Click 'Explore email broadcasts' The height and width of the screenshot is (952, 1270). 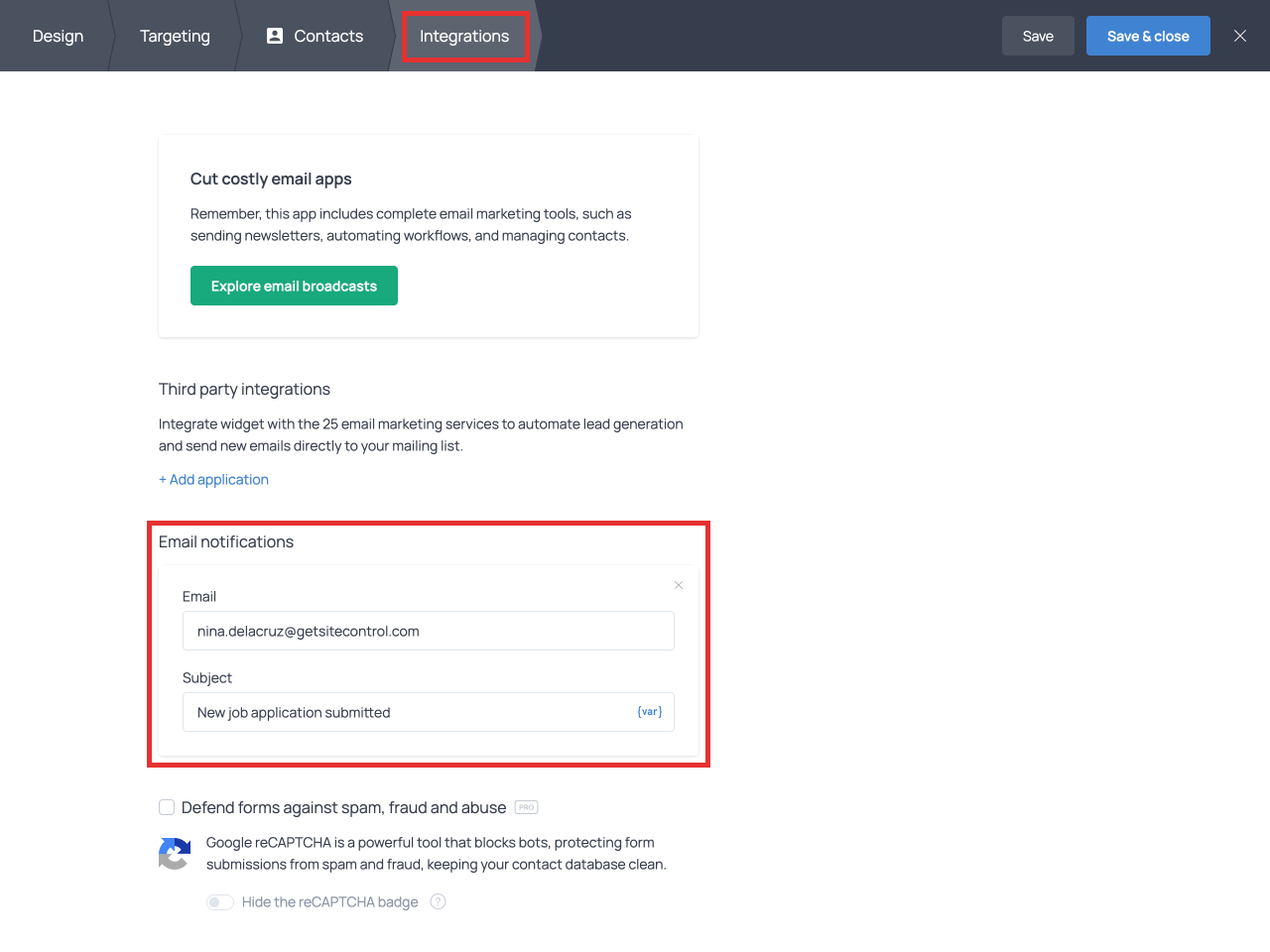(x=294, y=285)
